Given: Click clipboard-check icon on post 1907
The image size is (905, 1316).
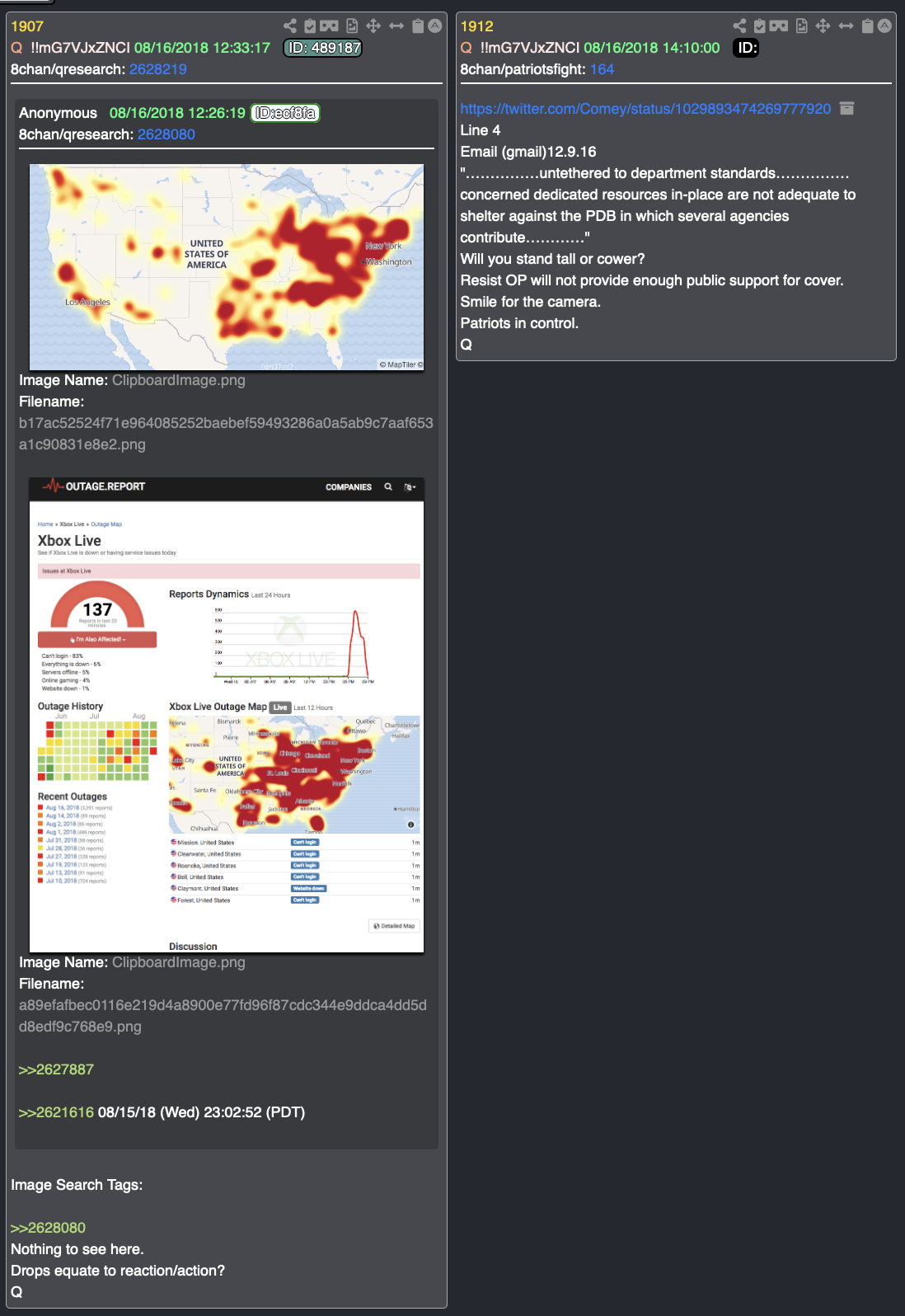Looking at the screenshot, I should (x=310, y=26).
